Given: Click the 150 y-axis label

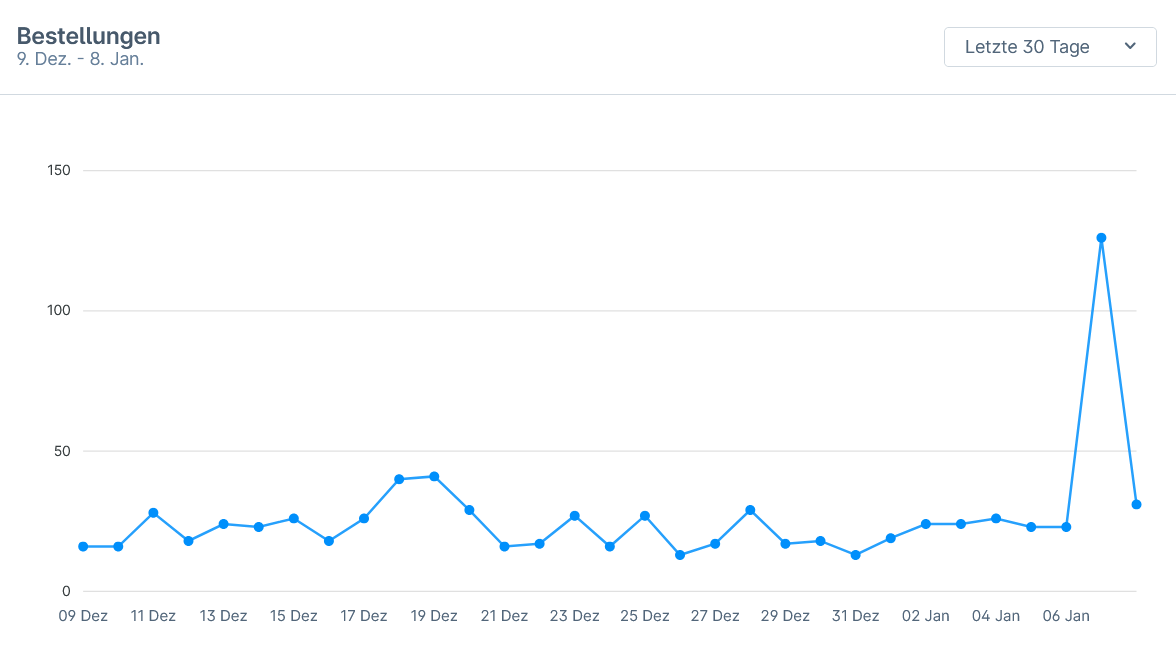Looking at the screenshot, I should (x=59, y=171).
